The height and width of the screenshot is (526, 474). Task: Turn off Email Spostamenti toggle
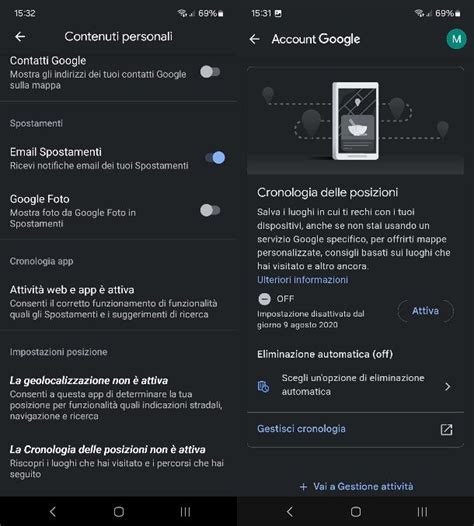click(x=215, y=157)
